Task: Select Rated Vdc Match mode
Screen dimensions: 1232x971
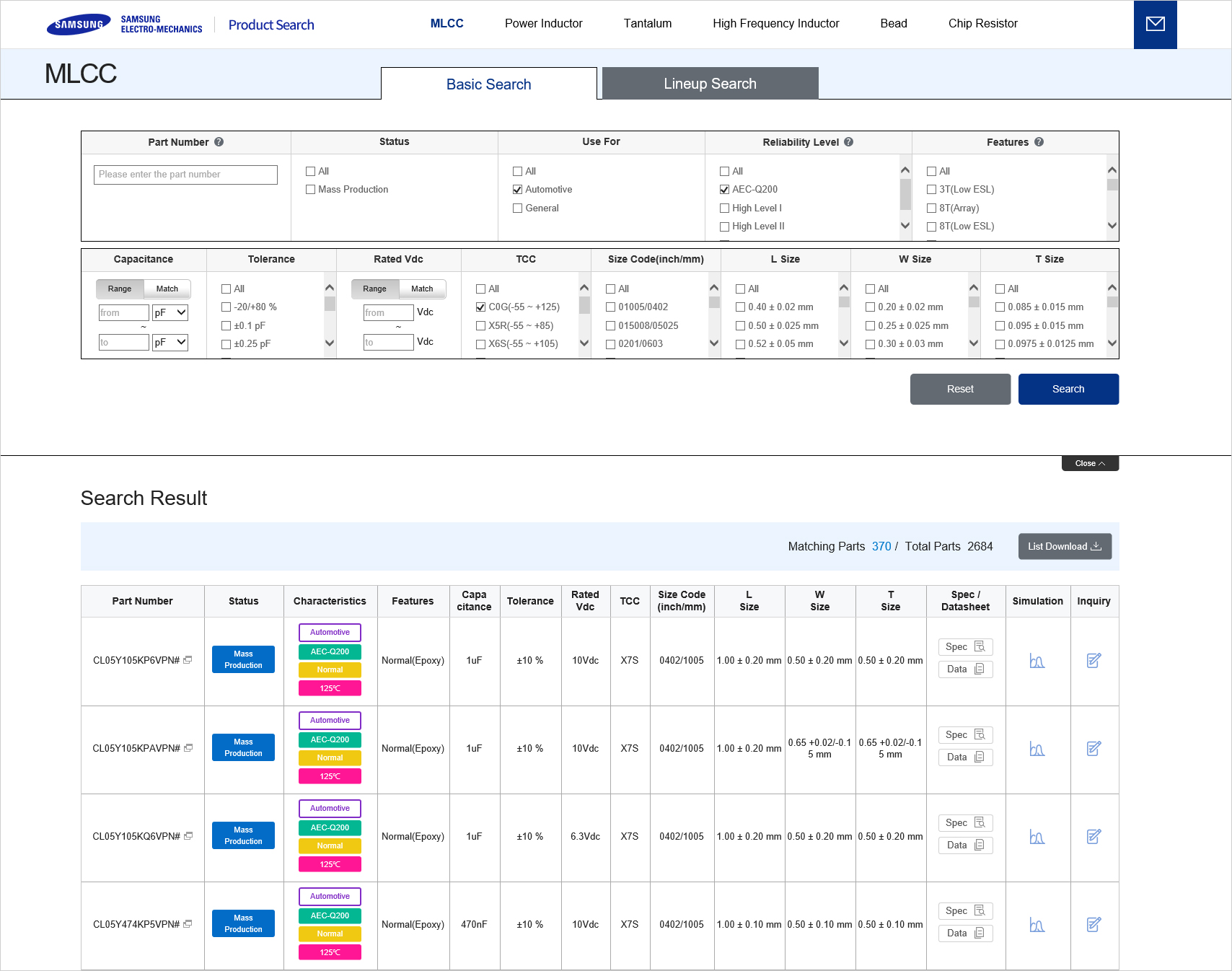Action: pos(423,289)
